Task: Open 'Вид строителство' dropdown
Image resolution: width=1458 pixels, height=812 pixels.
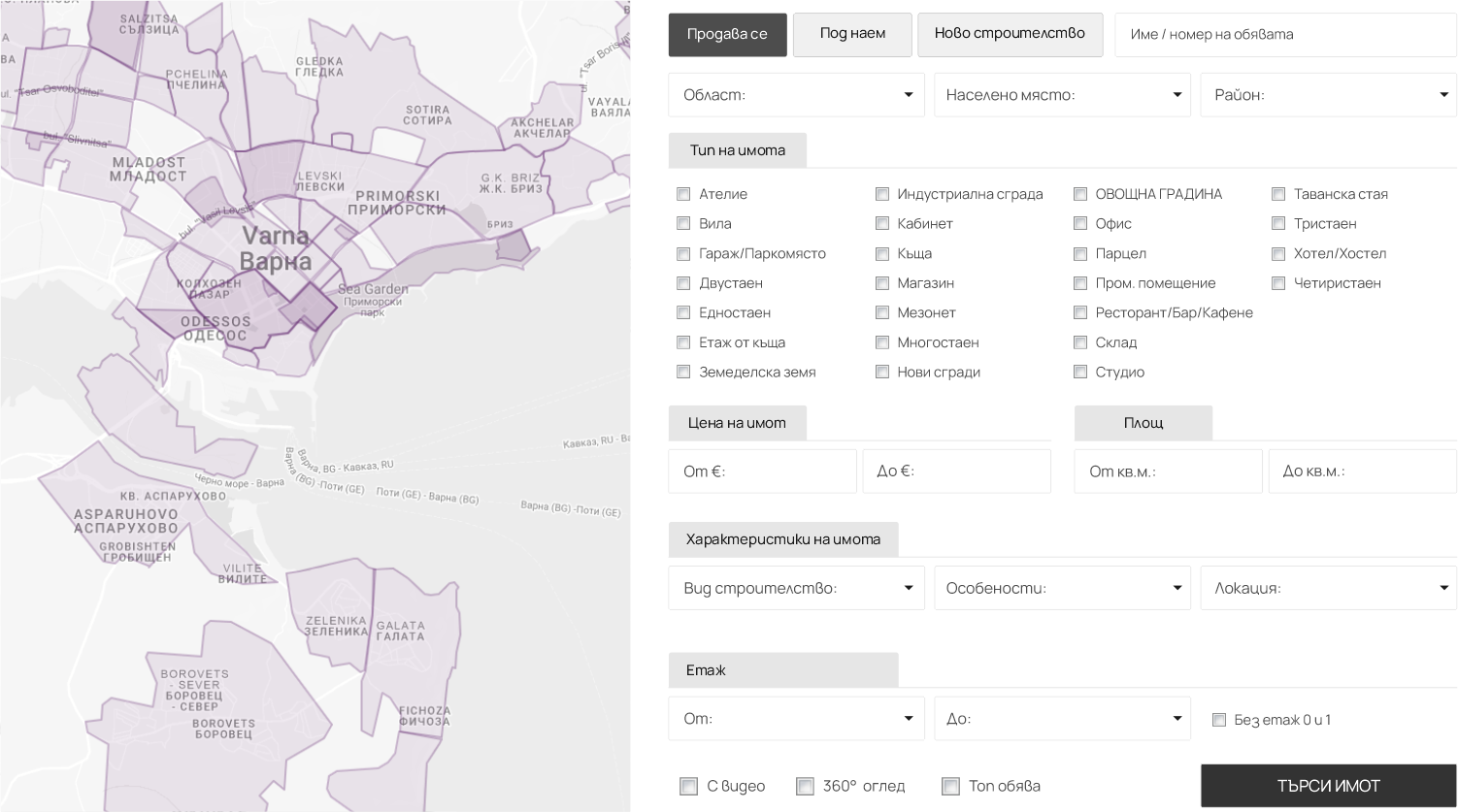Action: click(796, 588)
